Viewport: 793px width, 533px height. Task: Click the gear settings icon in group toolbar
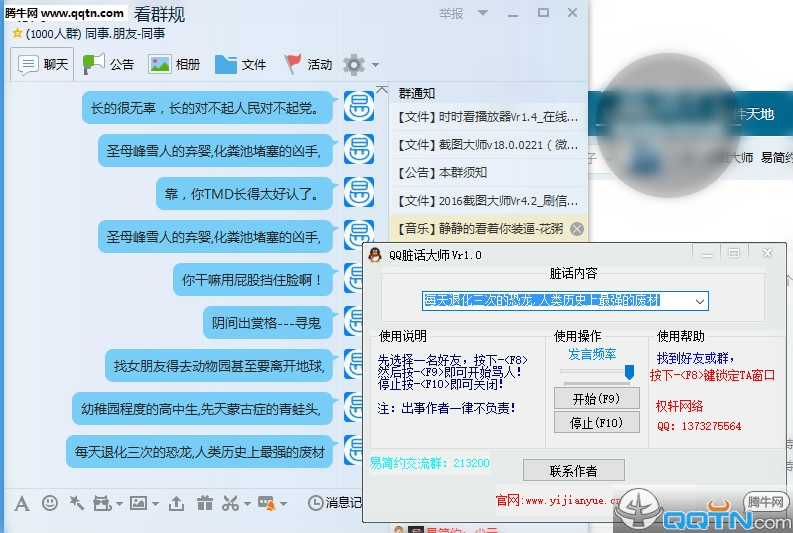click(354, 65)
